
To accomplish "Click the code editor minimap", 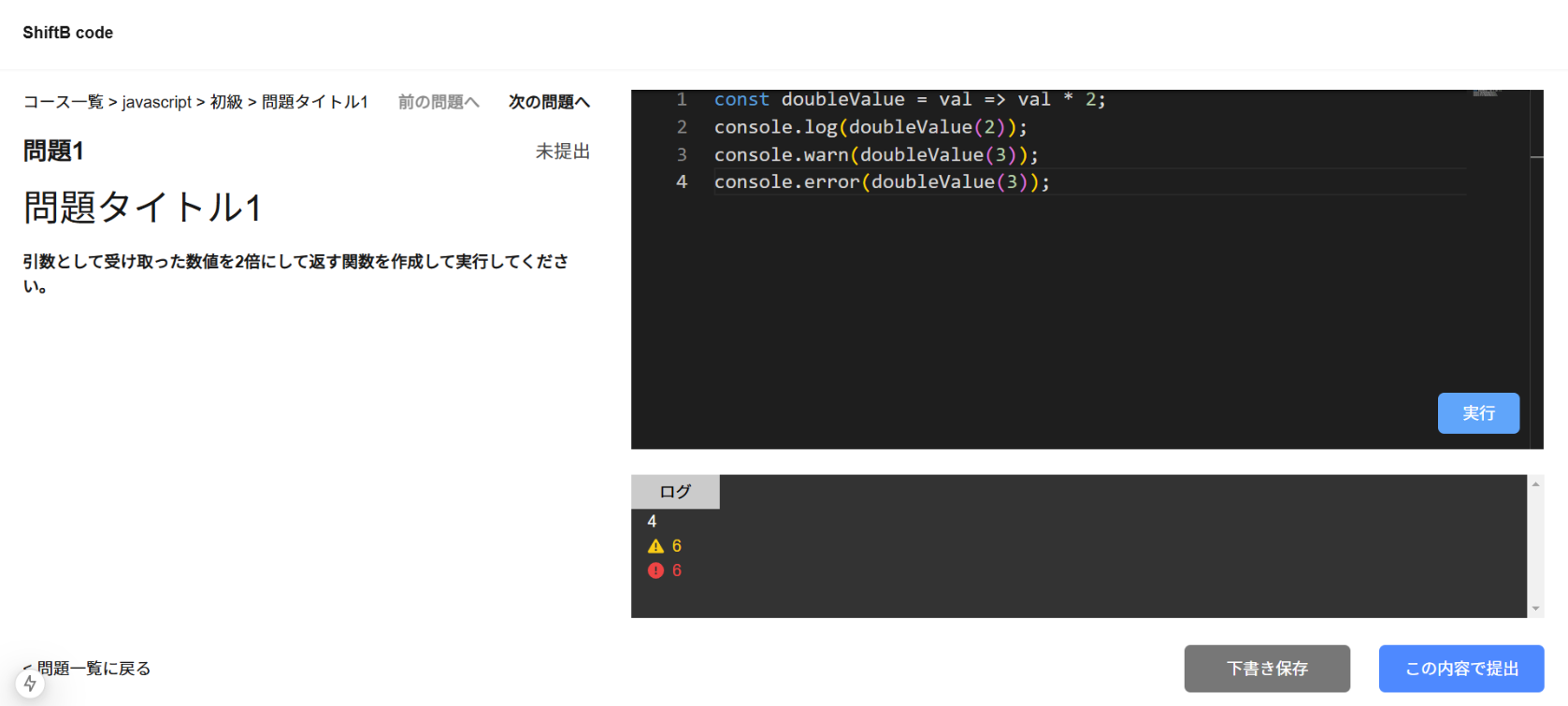I will click(x=1485, y=93).
